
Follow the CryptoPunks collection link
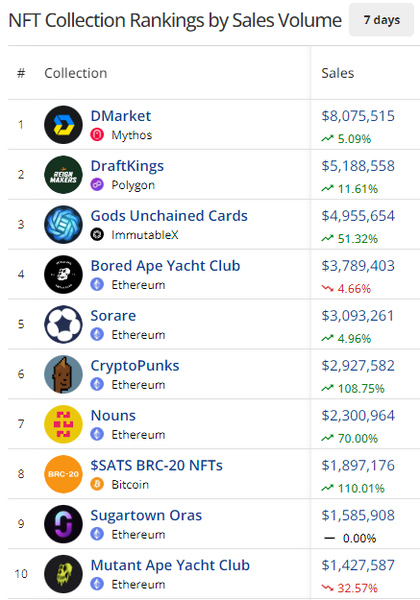pyautogui.click(x=135, y=366)
